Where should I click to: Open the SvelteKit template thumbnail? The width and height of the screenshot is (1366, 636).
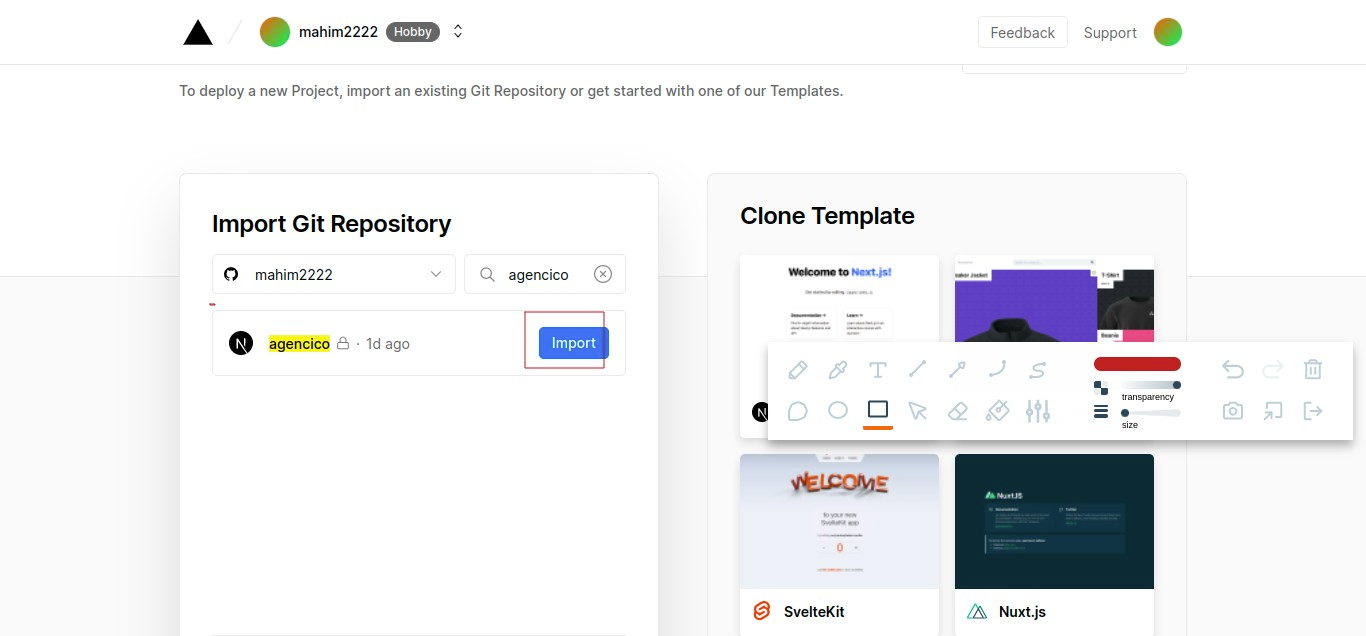(x=839, y=521)
